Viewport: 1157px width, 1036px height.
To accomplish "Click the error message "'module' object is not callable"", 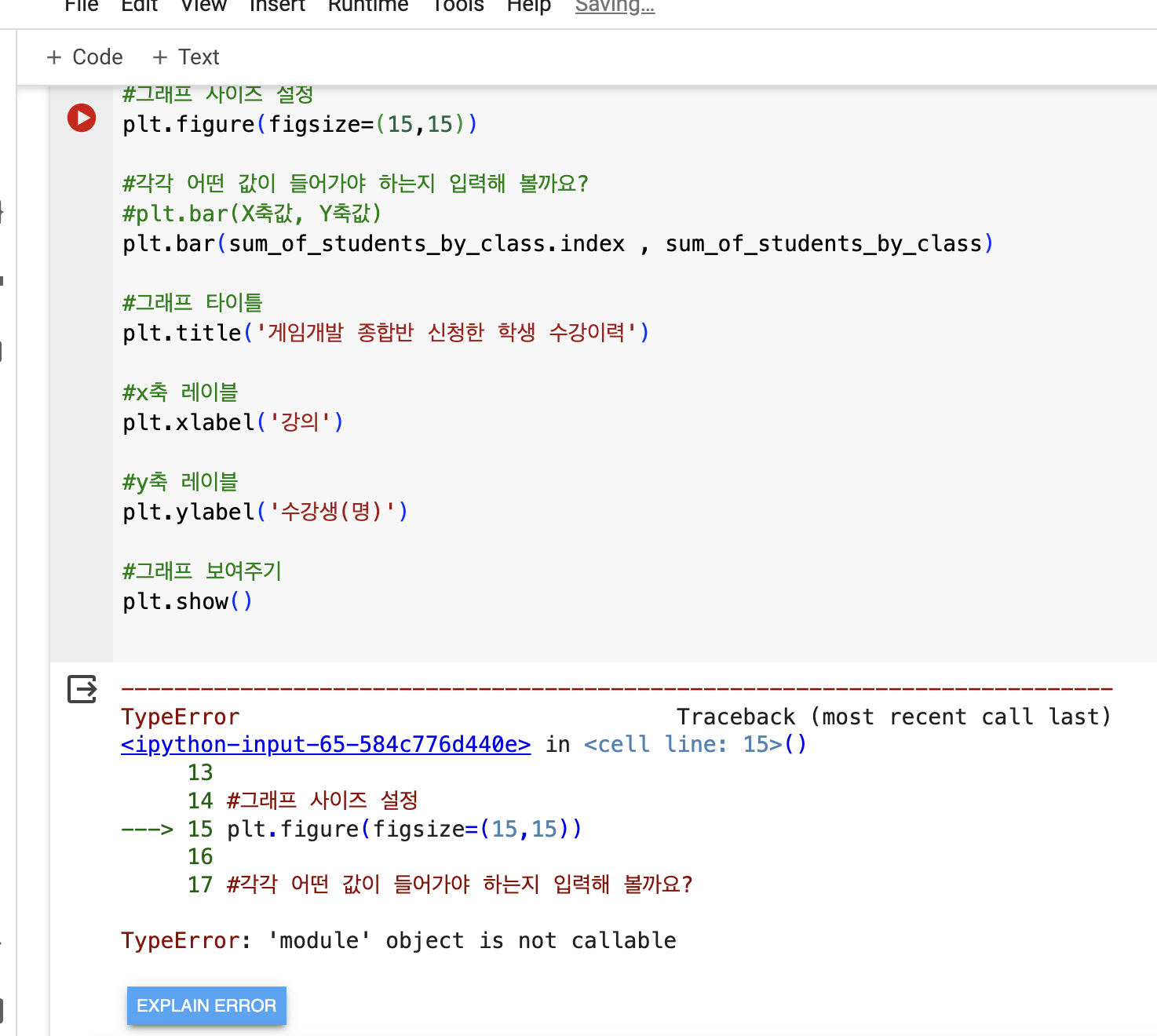I will pos(472,940).
